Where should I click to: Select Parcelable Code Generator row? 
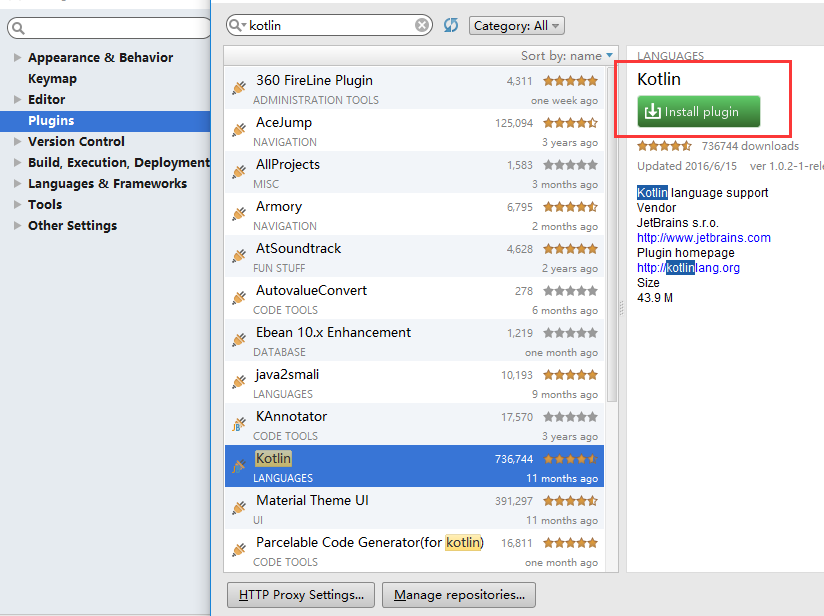(414, 550)
